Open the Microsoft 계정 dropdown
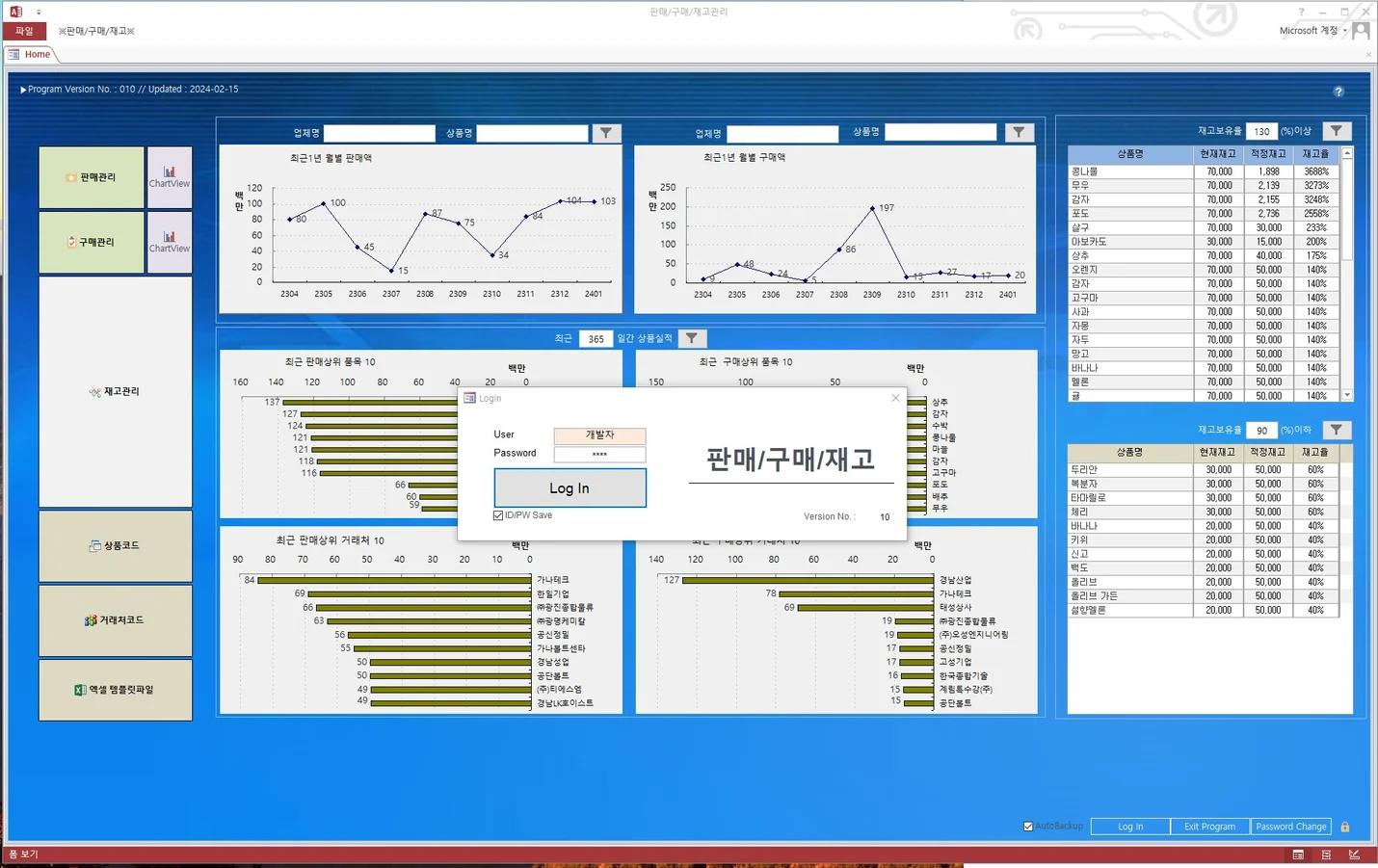Image resolution: width=1378 pixels, height=868 pixels. (1313, 31)
